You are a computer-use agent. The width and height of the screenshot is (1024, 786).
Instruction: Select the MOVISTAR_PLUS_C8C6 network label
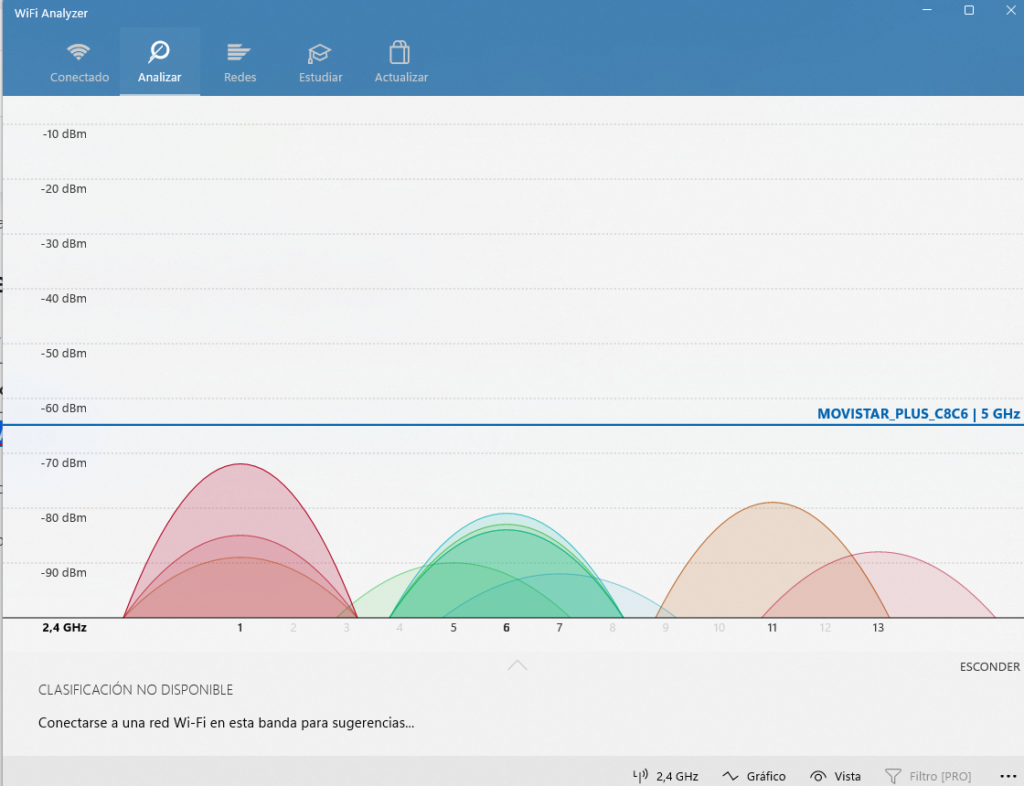917,413
